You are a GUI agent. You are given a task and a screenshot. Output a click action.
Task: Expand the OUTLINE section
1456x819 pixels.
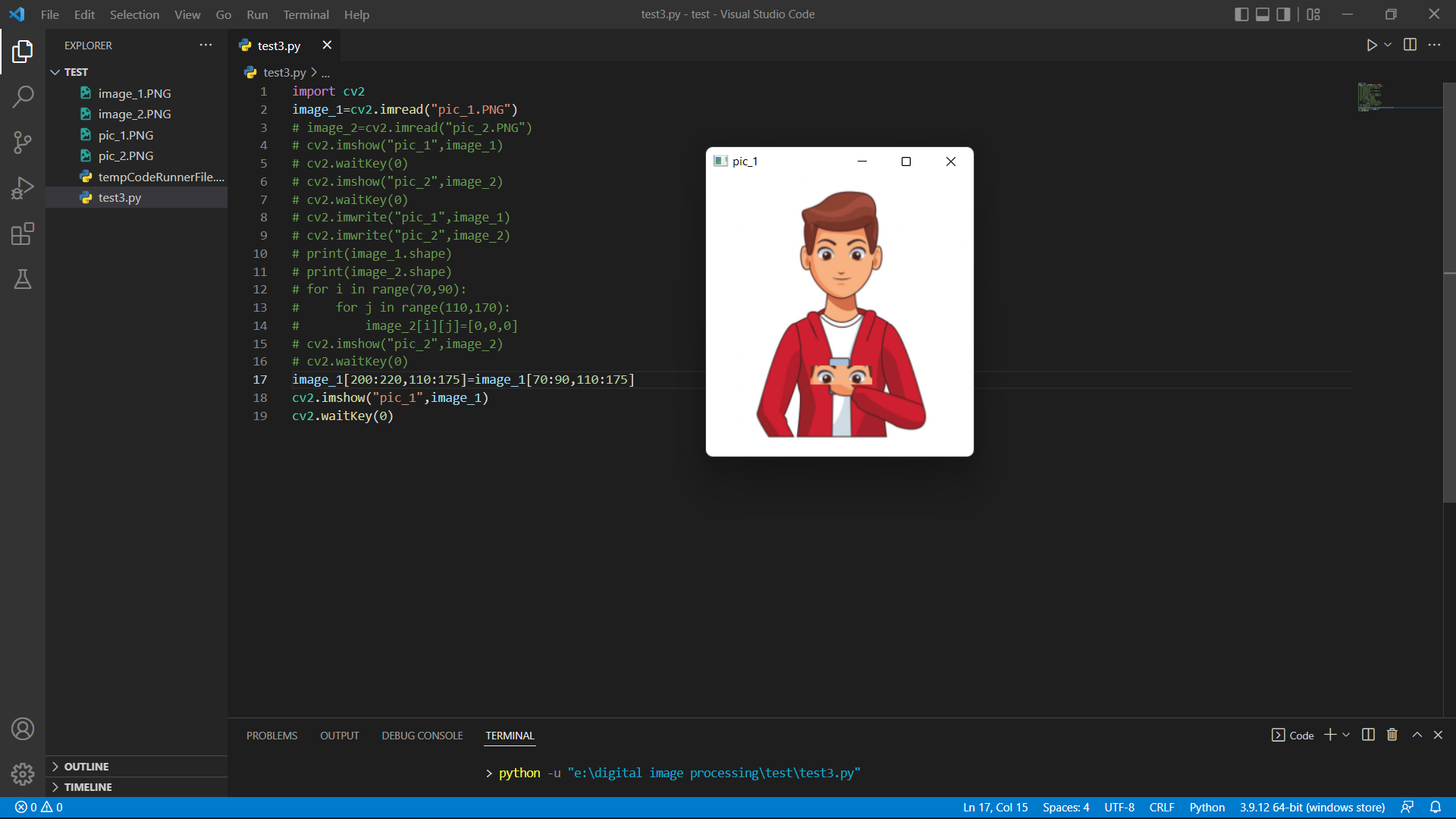pos(136,767)
